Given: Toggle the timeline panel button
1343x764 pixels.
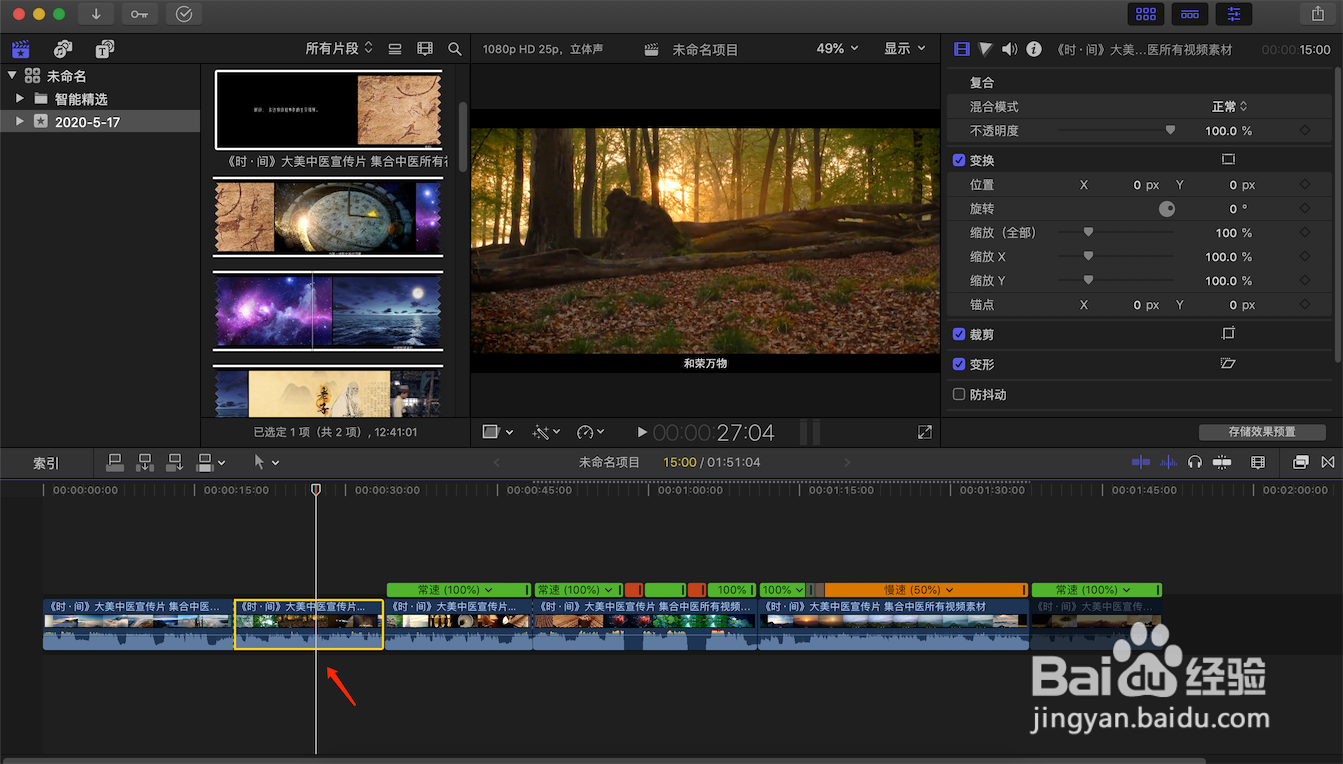Looking at the screenshot, I should point(1190,14).
